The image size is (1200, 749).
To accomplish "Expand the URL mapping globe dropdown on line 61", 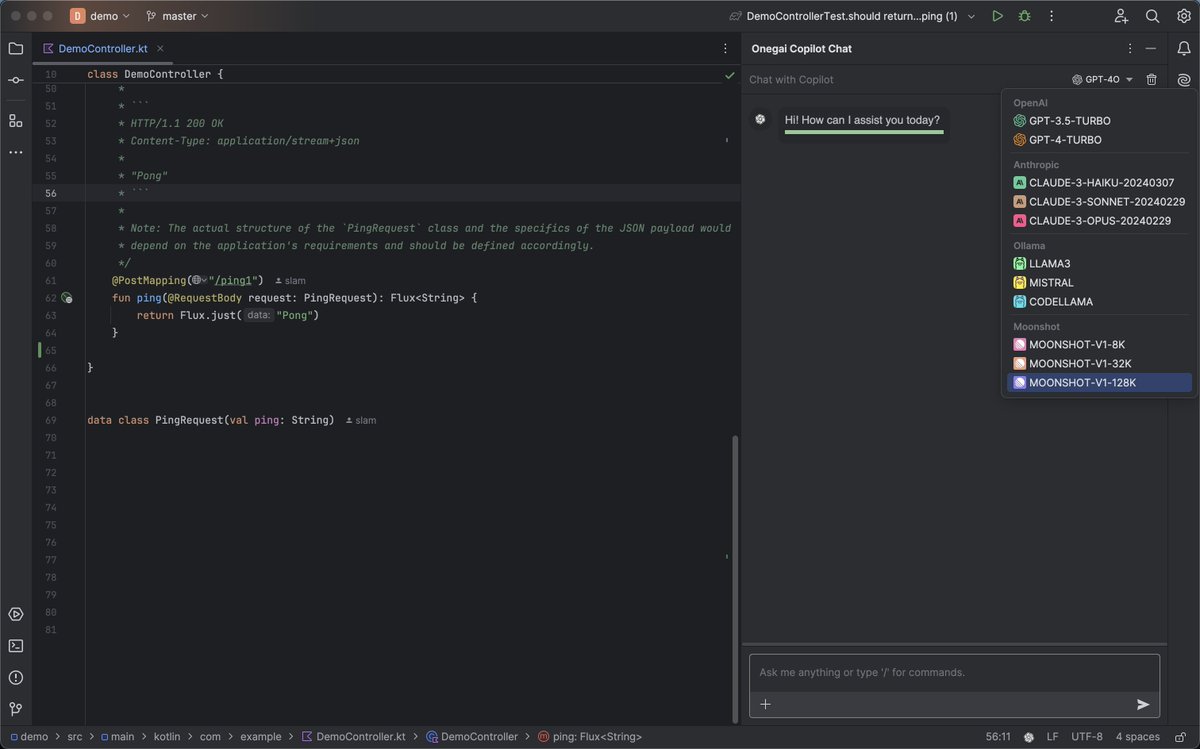I will (x=199, y=280).
